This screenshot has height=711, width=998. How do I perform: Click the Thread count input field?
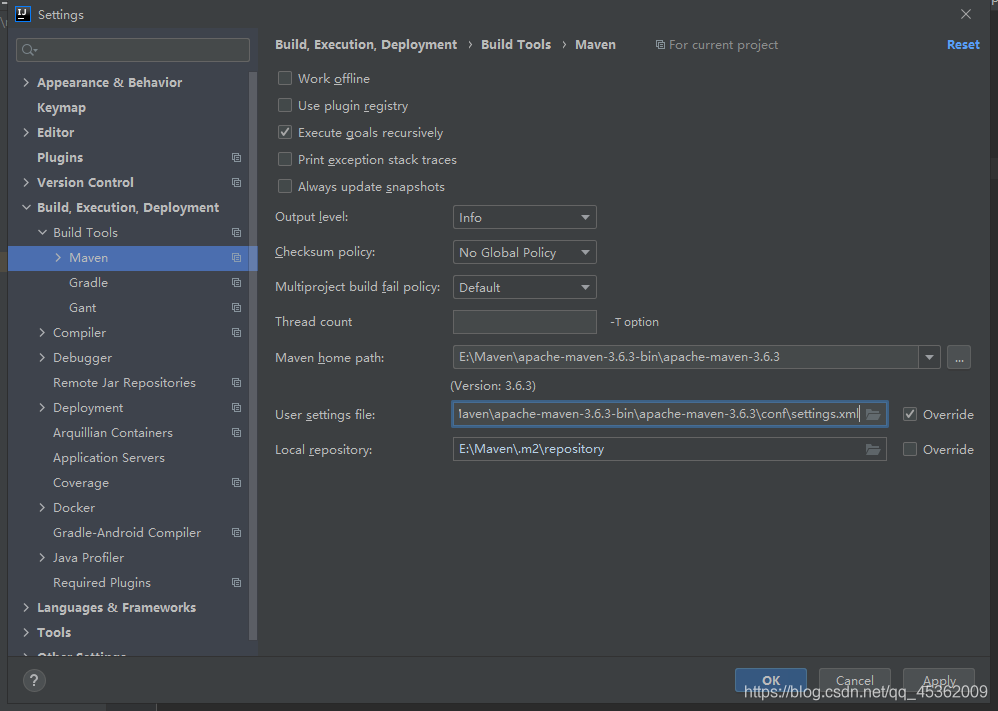(x=524, y=322)
